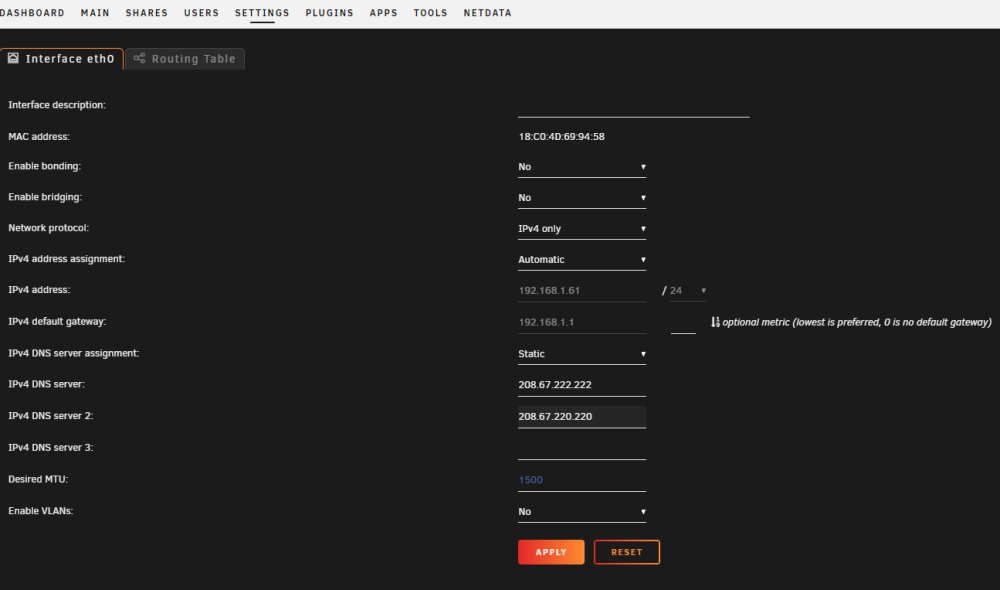The width and height of the screenshot is (1000, 590).
Task: Change the Network protocol dropdown
Action: click(x=582, y=229)
